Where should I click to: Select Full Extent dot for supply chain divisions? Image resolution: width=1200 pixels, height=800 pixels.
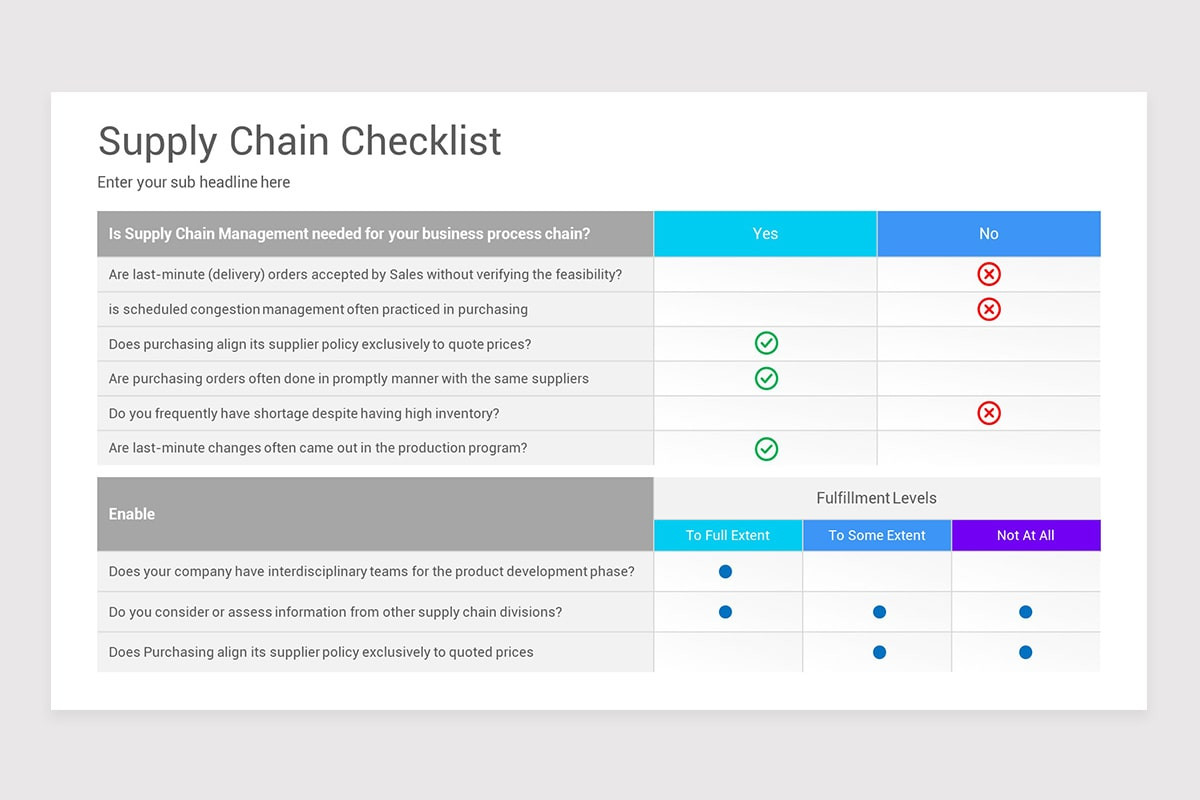(x=726, y=612)
